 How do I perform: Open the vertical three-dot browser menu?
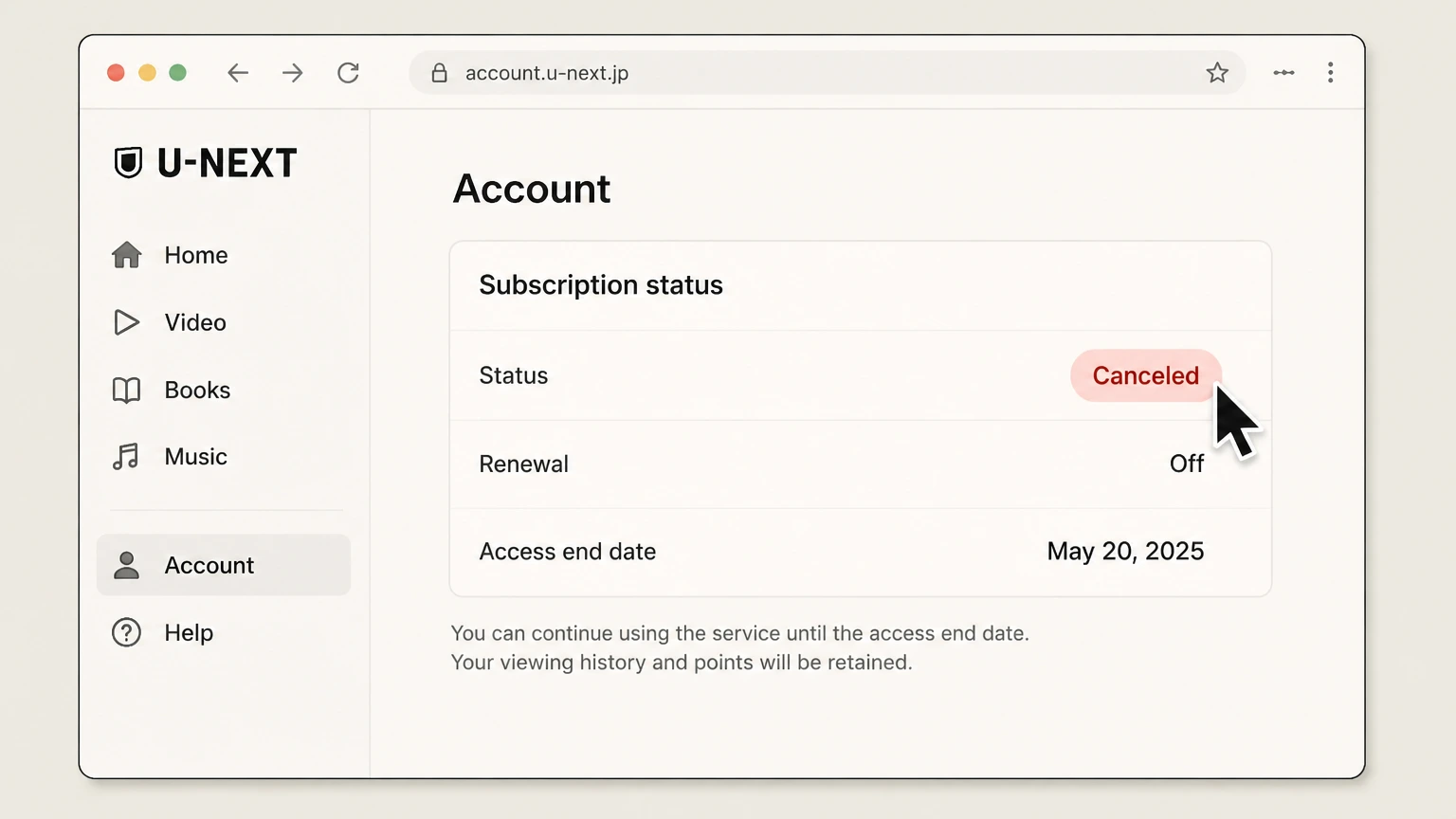(1331, 73)
